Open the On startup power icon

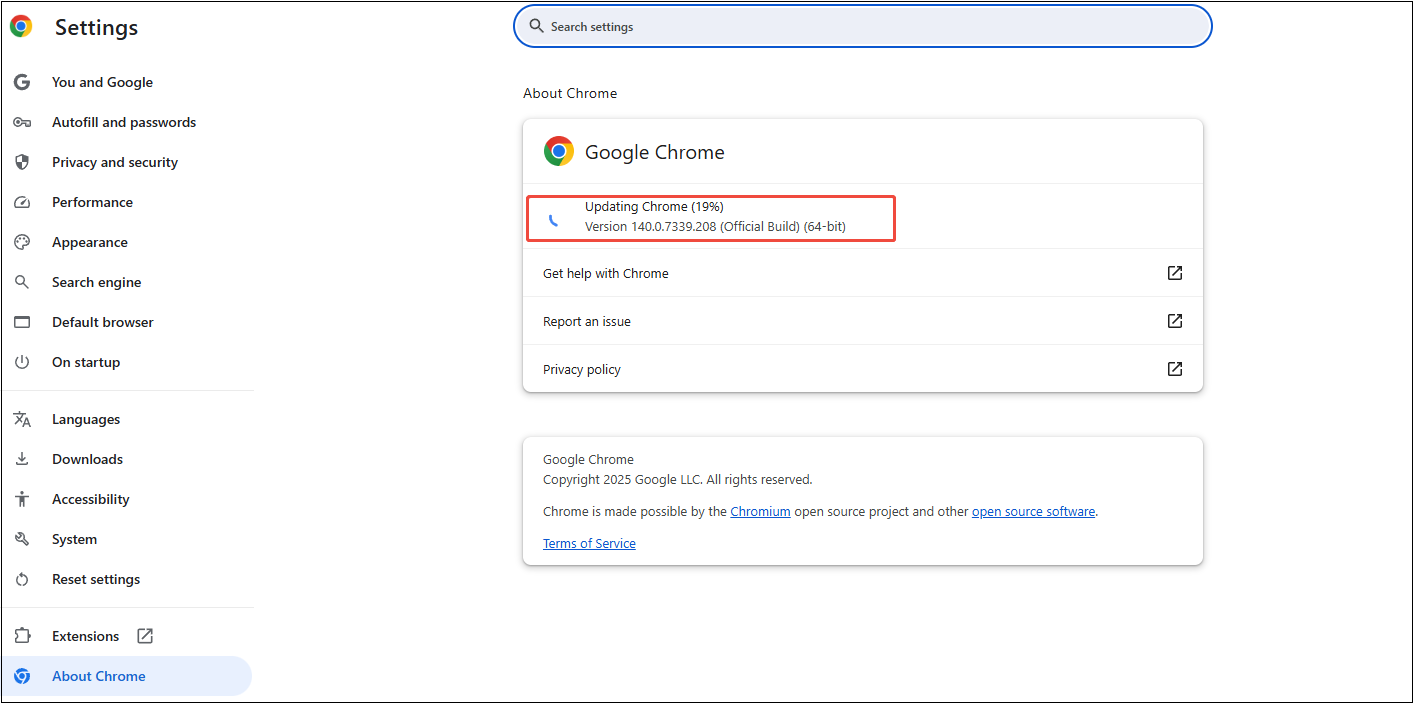point(21,362)
